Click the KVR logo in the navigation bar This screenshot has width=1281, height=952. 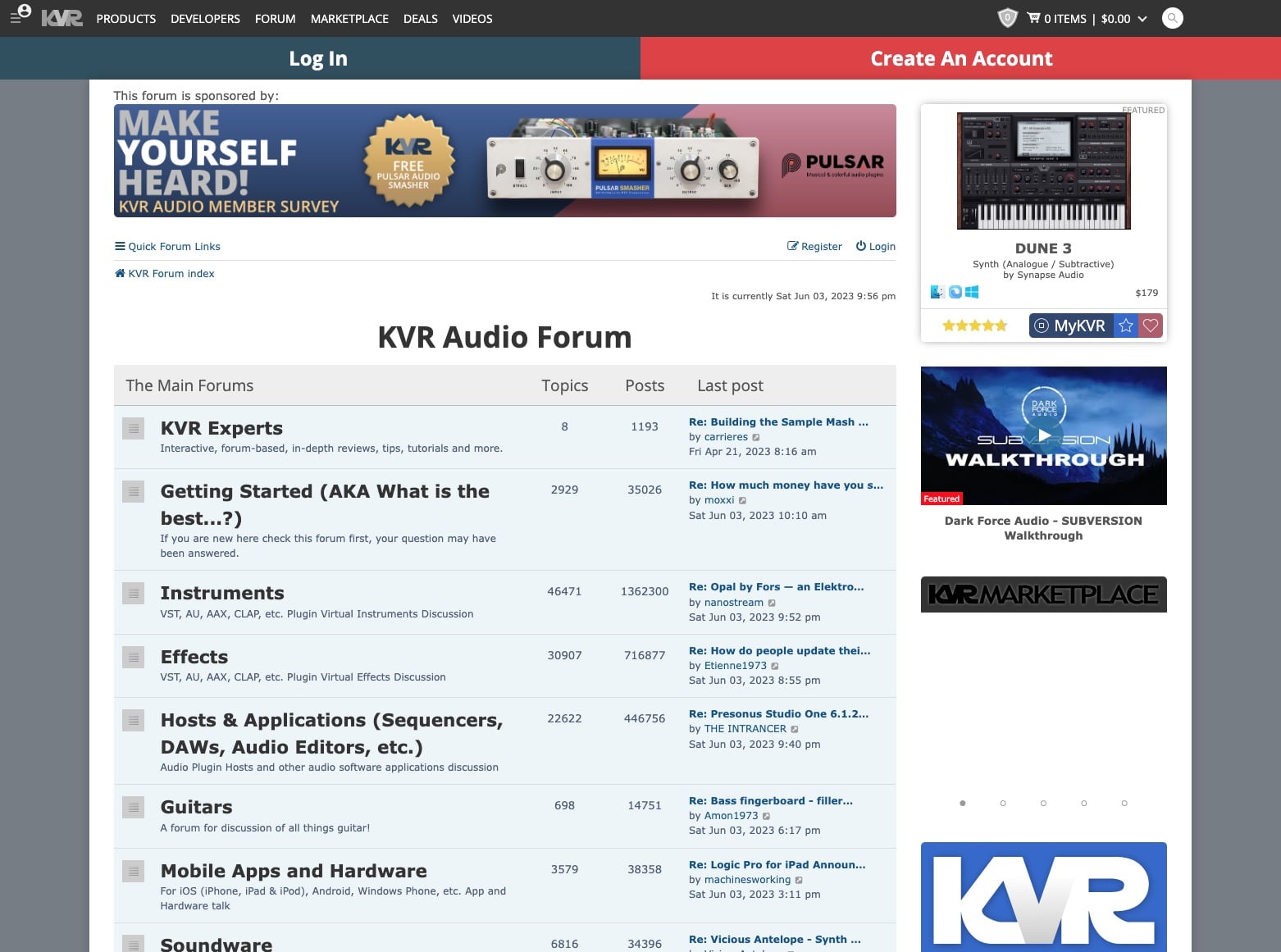click(64, 18)
